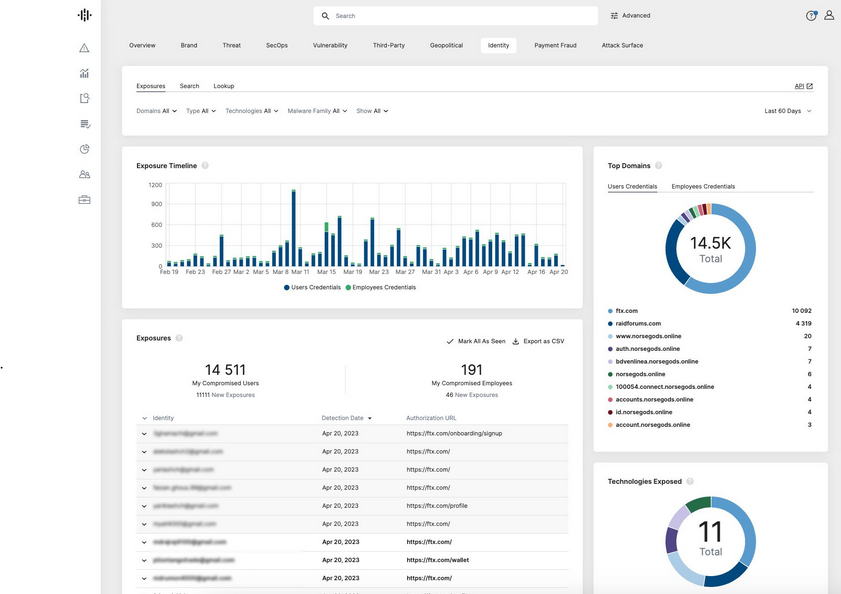Switch to the Threat tab
The image size is (841, 594).
[232, 46]
